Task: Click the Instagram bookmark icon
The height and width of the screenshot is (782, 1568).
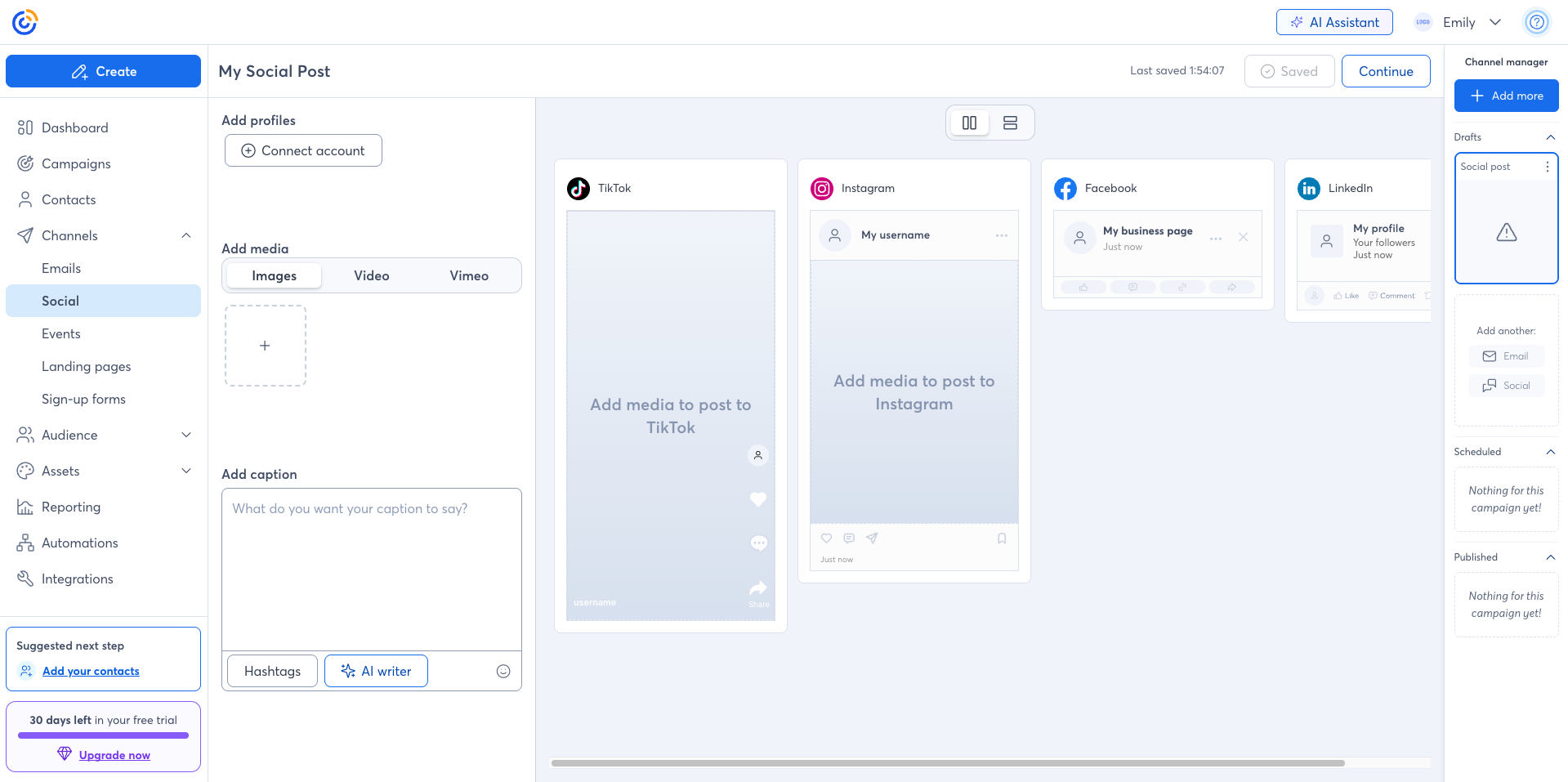Action: 1002,538
